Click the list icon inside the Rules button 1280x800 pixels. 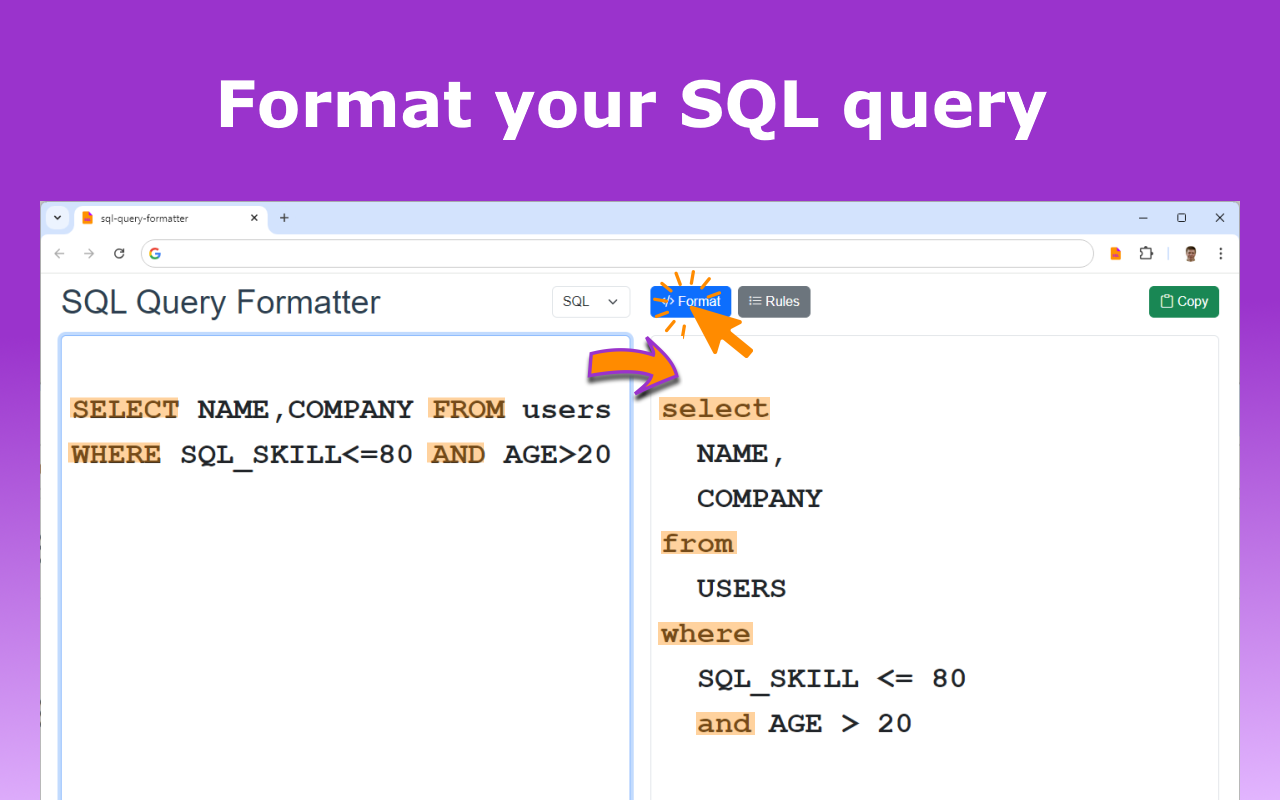click(753, 301)
